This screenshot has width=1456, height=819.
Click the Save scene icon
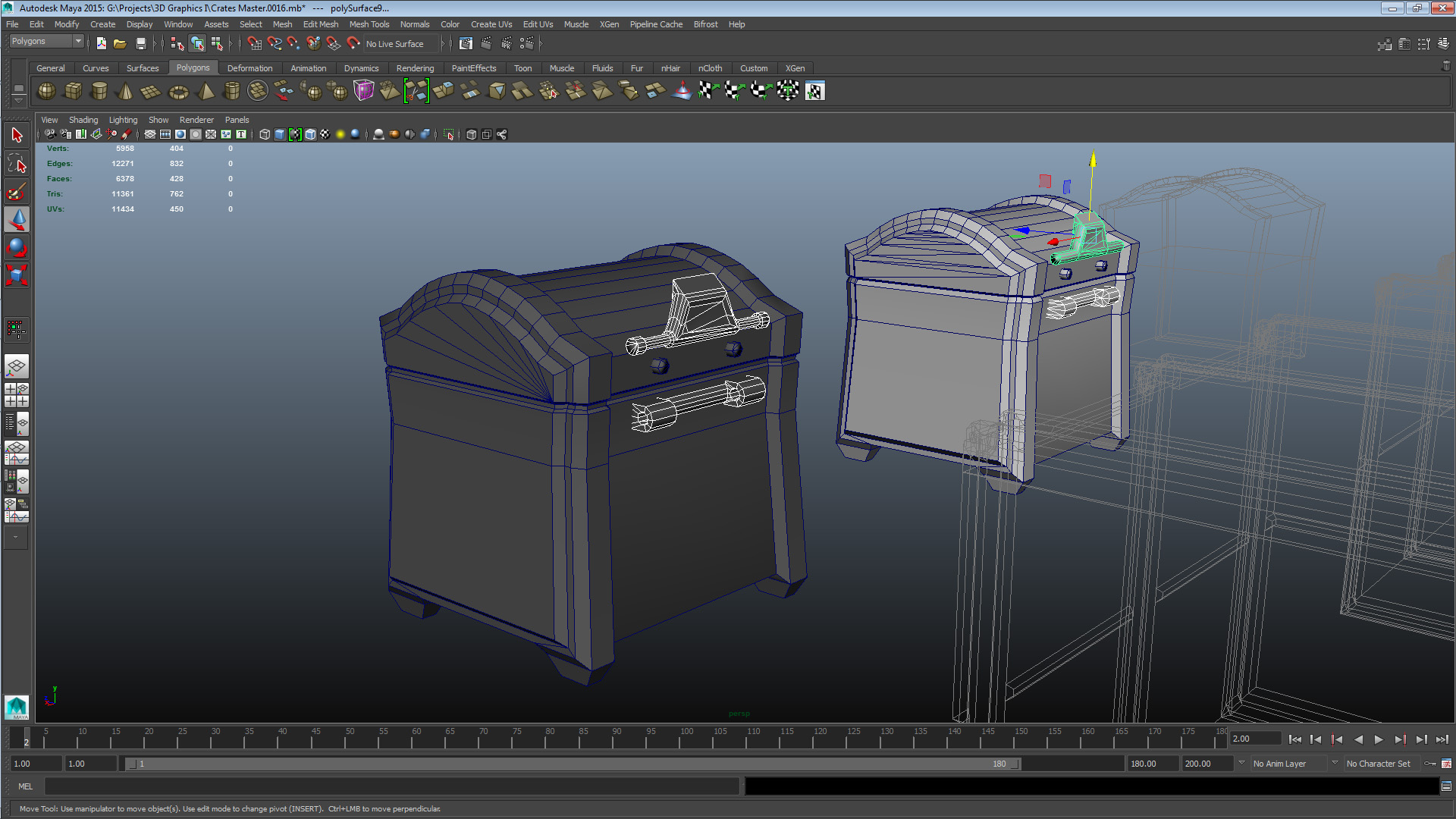tap(140, 44)
